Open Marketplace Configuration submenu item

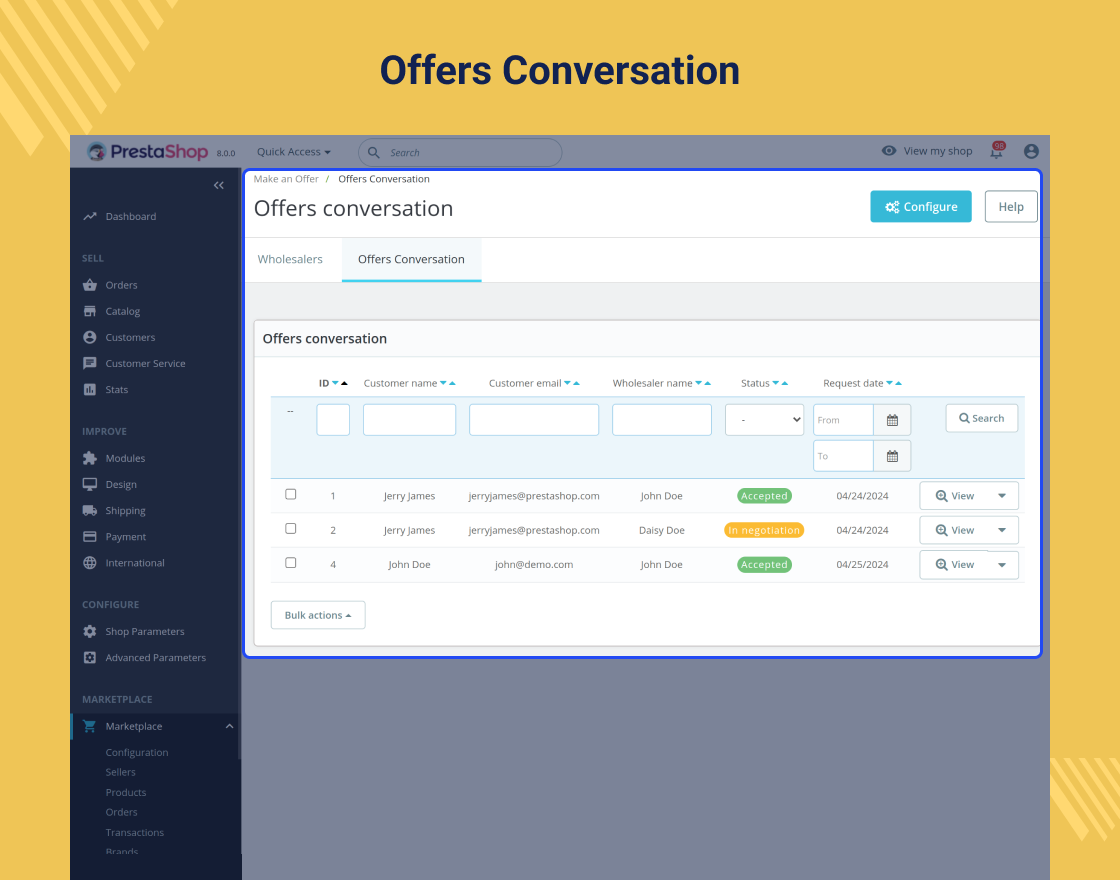[136, 752]
